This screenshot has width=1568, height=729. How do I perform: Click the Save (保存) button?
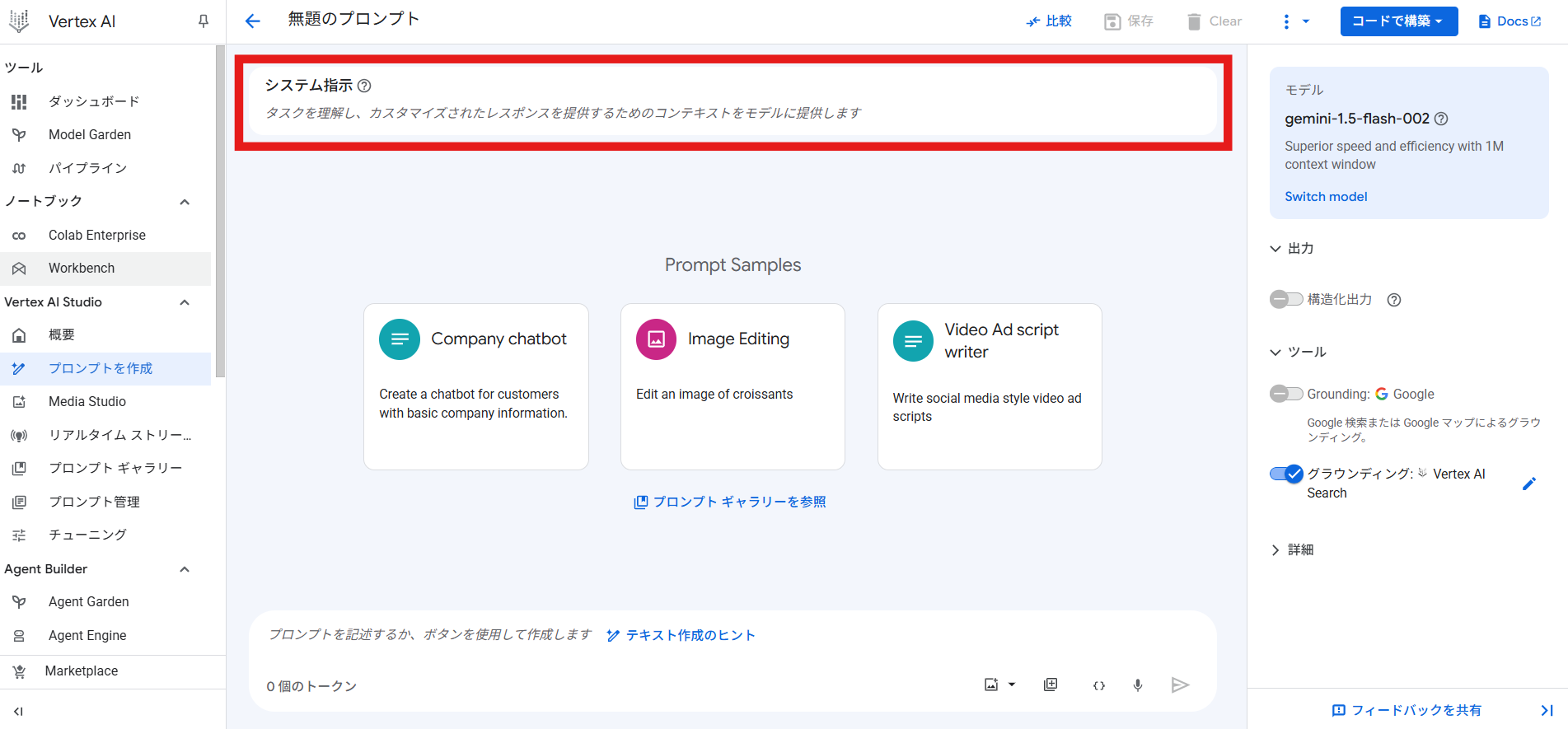[1129, 21]
